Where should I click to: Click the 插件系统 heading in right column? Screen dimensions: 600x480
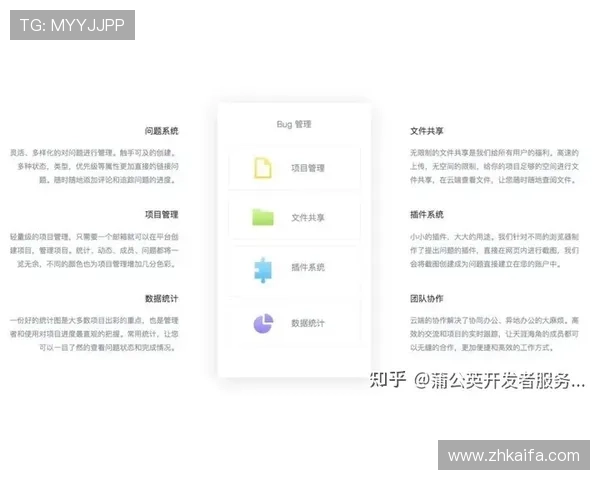[427, 215]
